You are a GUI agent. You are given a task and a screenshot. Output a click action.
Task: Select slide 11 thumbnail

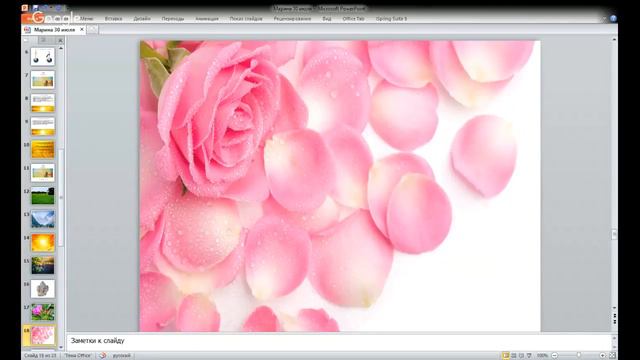pos(42,173)
